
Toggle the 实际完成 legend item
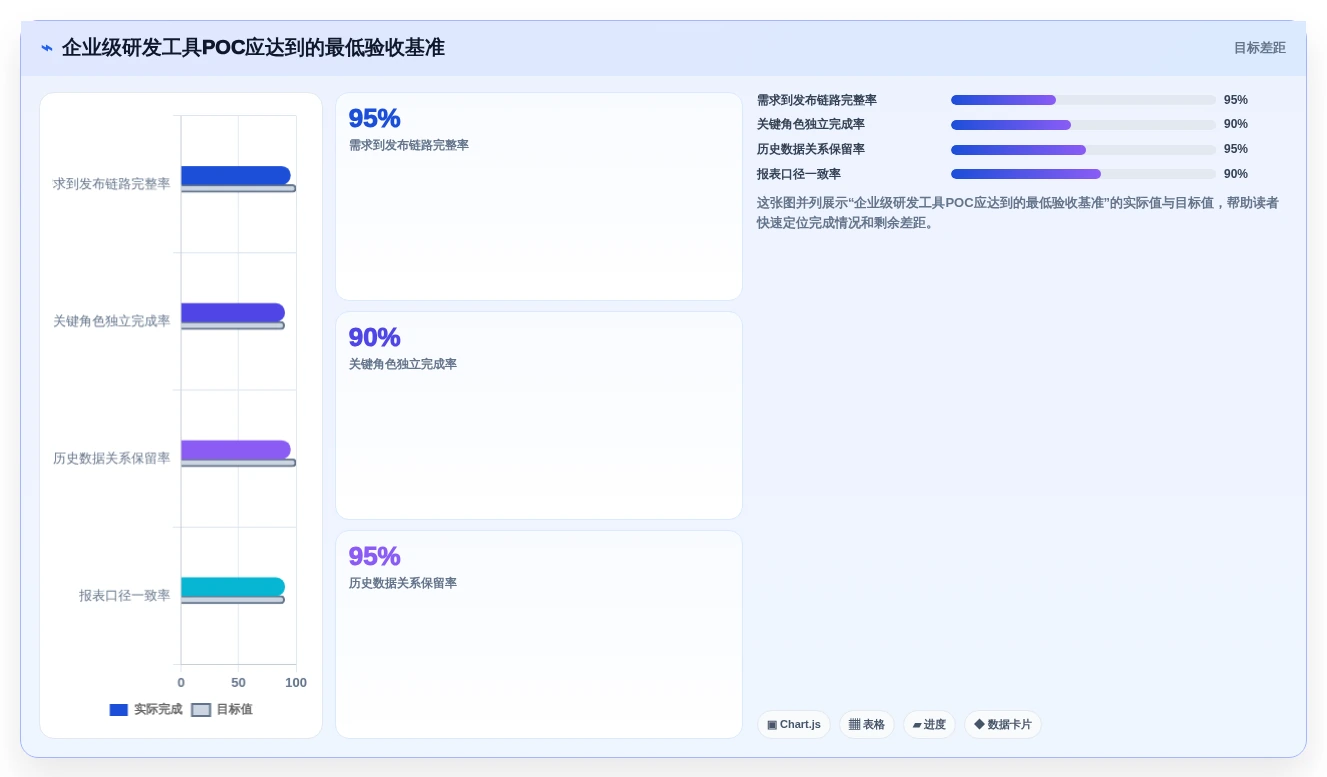coord(146,709)
